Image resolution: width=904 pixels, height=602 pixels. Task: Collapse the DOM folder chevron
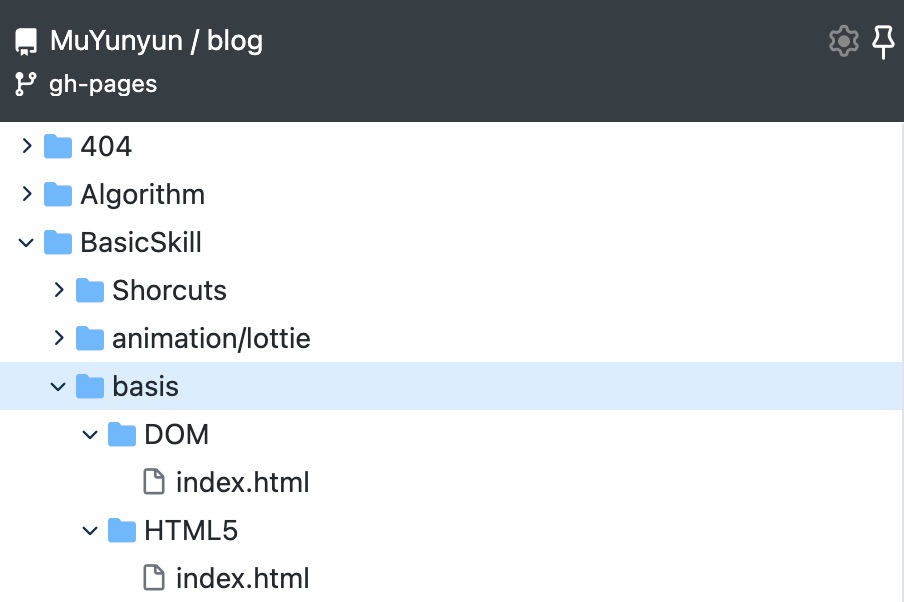[x=91, y=435]
